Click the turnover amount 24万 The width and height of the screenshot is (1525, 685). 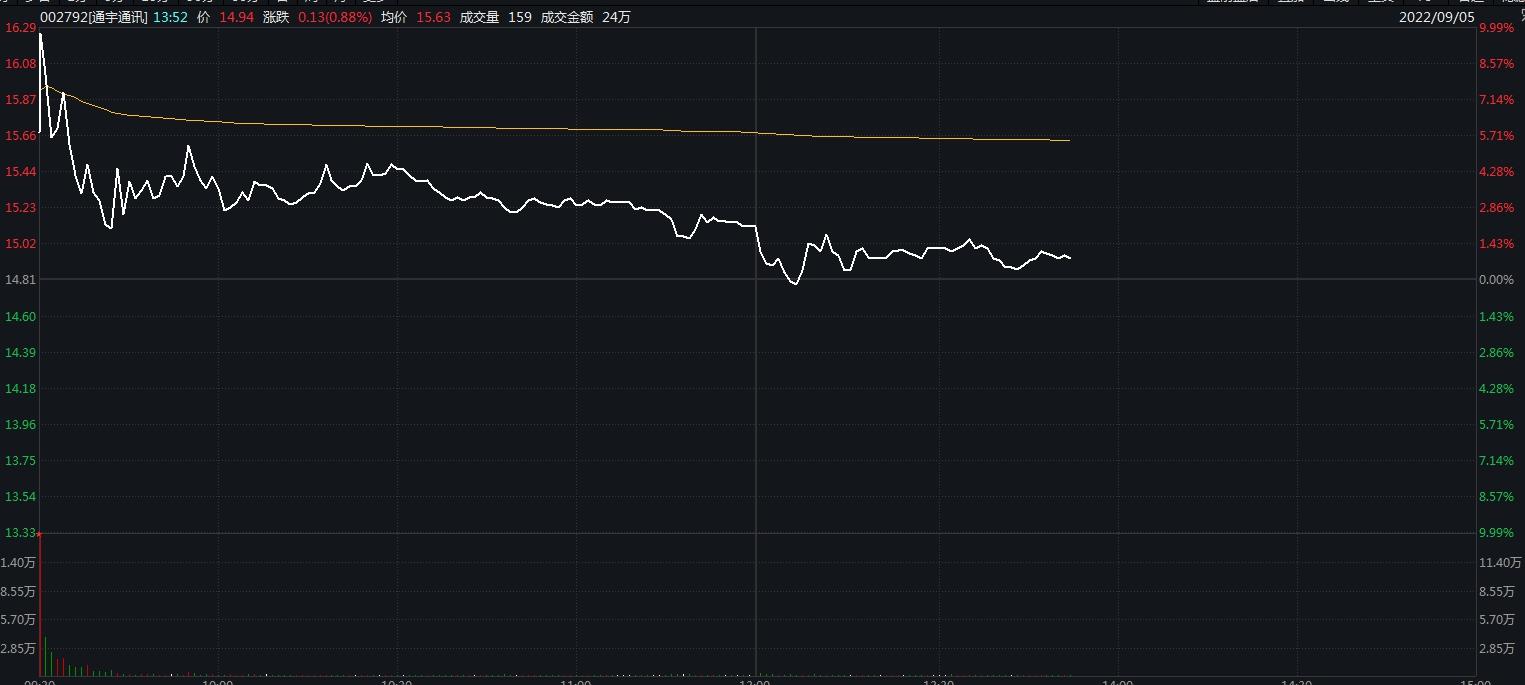click(616, 17)
